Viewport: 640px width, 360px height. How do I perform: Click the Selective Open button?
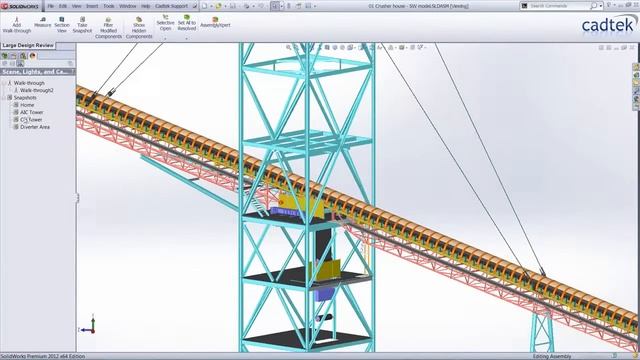(x=165, y=23)
